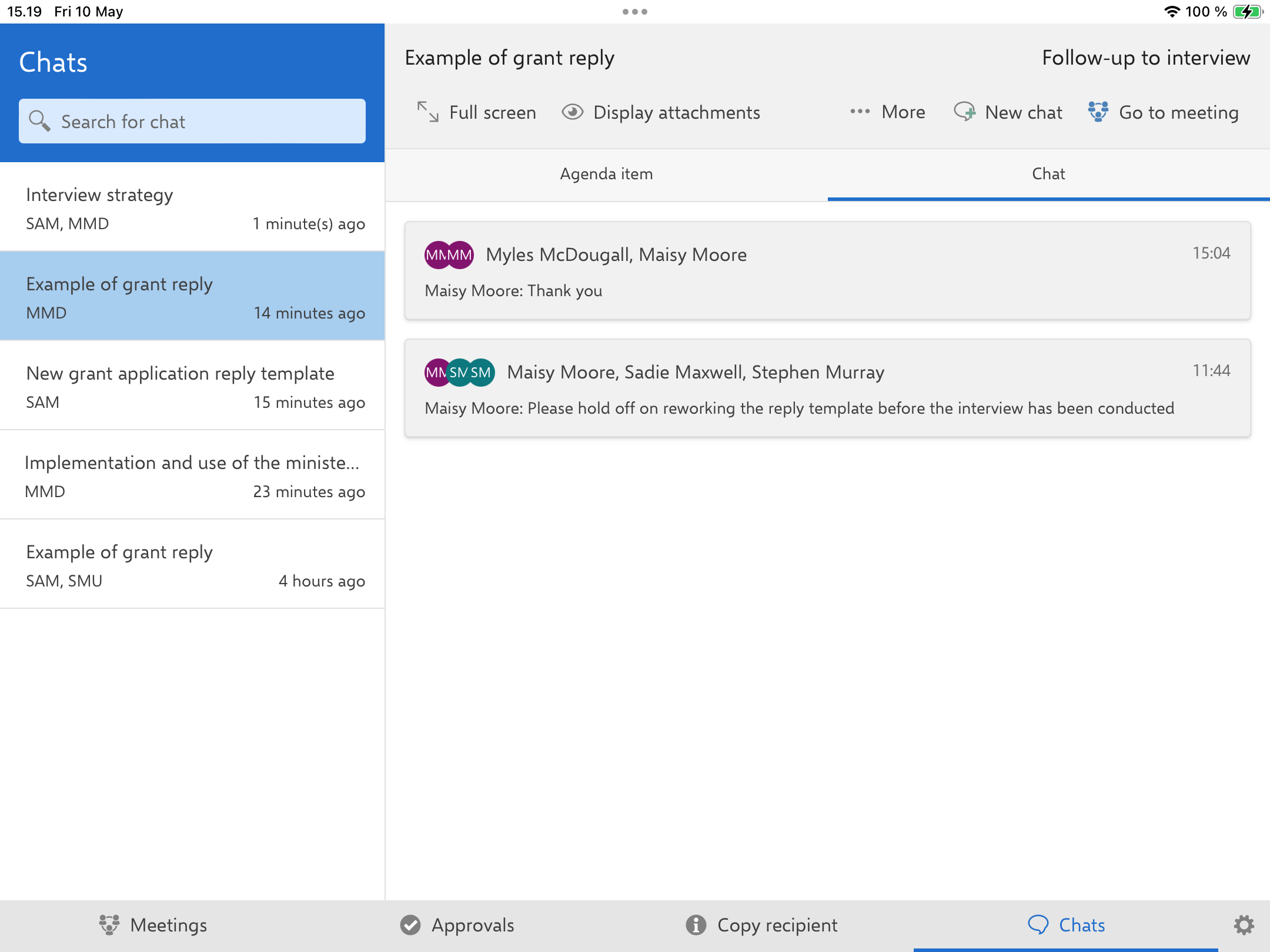1270x952 pixels.
Task: Open Approvals checkmark tab
Action: tap(410, 925)
